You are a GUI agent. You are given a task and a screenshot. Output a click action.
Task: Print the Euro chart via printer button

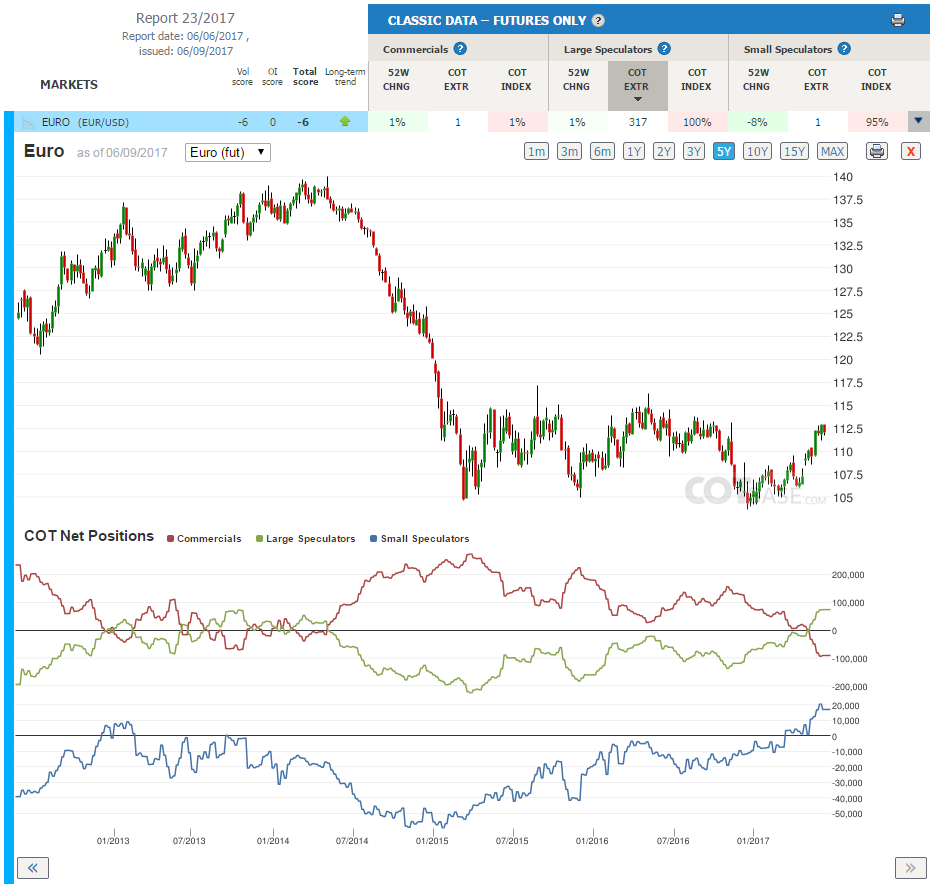[876, 152]
